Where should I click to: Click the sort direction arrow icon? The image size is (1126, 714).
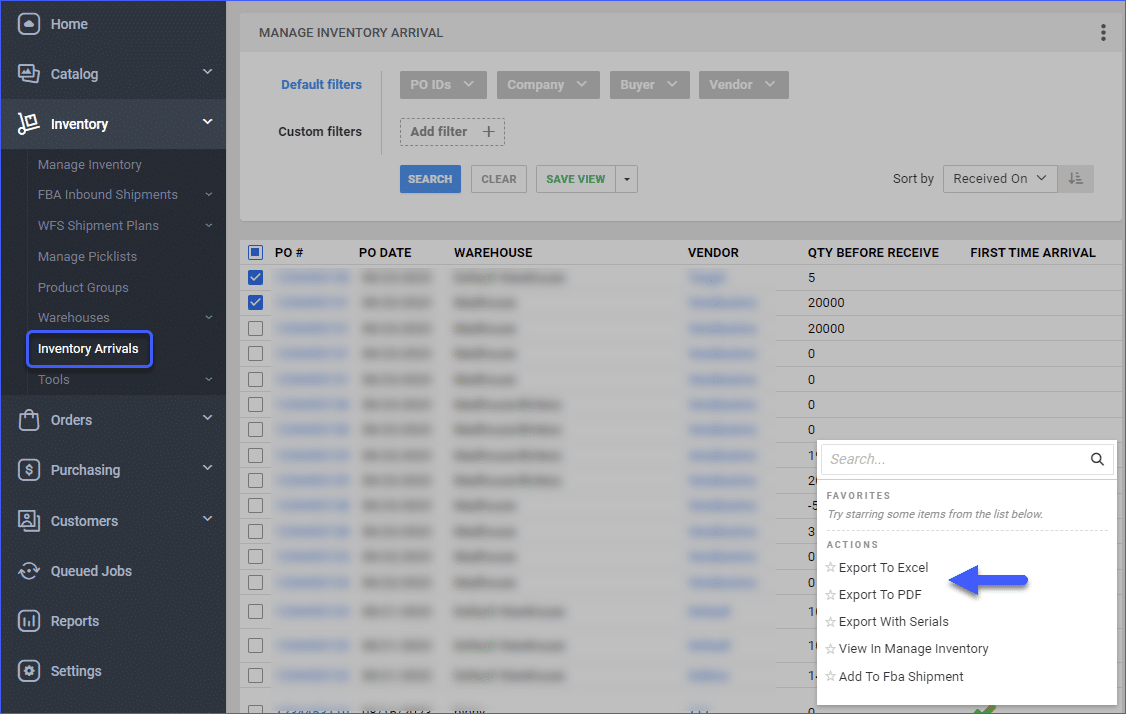[x=1076, y=178]
